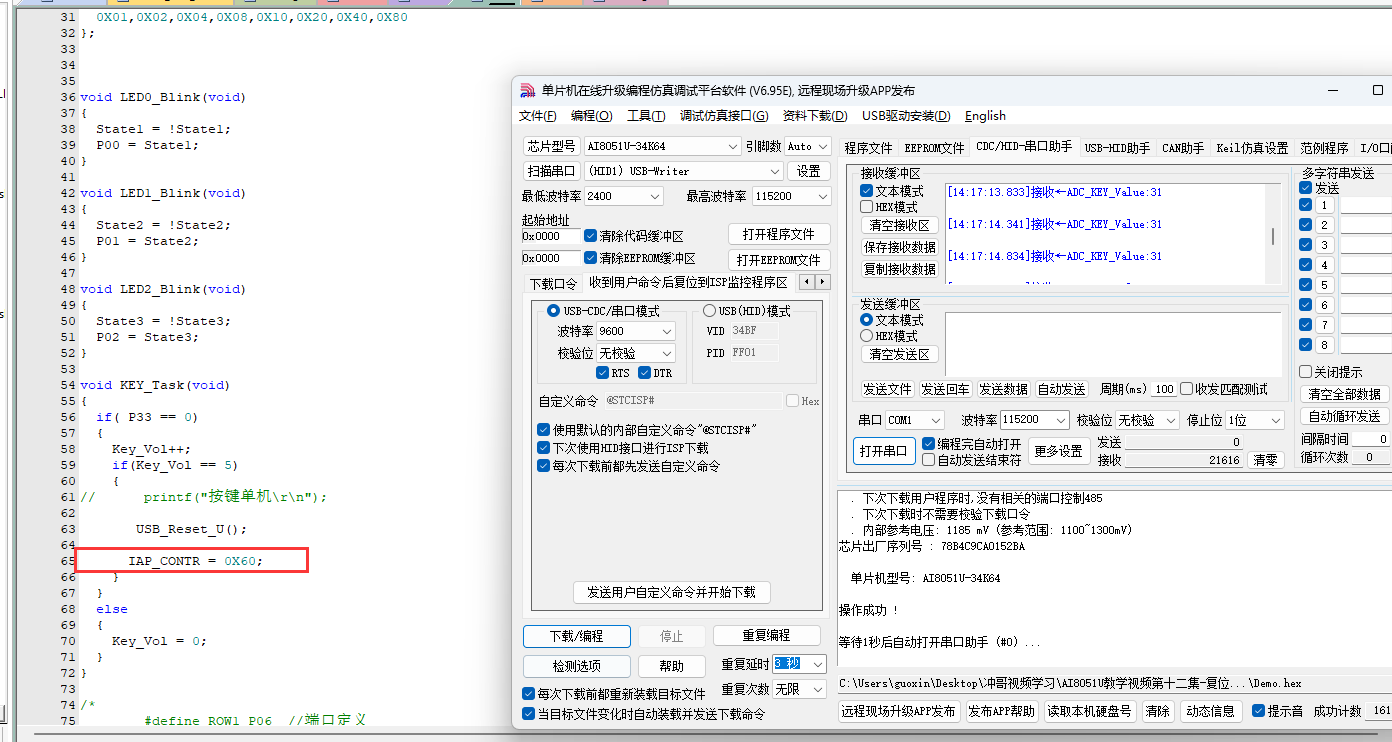Toggle the 提示音 checkbox
The height and width of the screenshot is (742, 1392).
point(1259,711)
